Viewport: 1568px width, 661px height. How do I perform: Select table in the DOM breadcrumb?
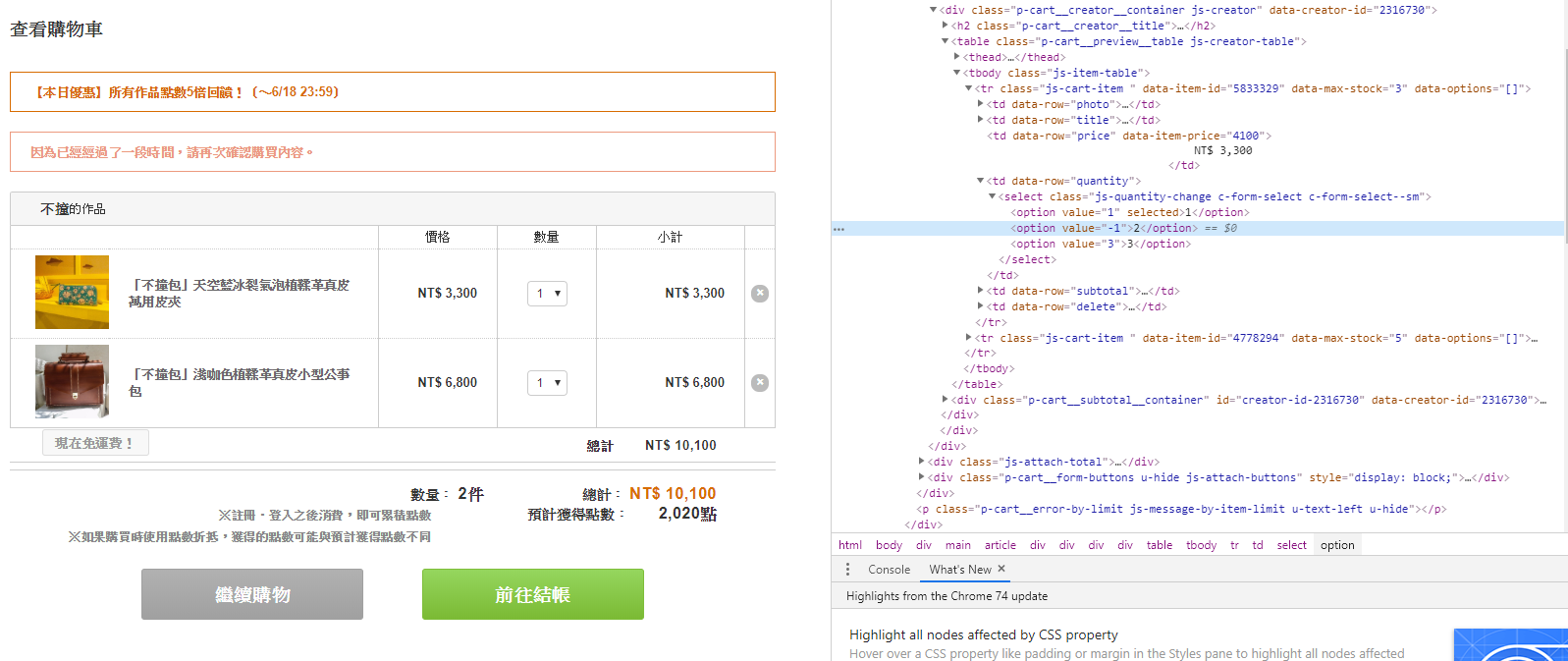pos(1160,545)
